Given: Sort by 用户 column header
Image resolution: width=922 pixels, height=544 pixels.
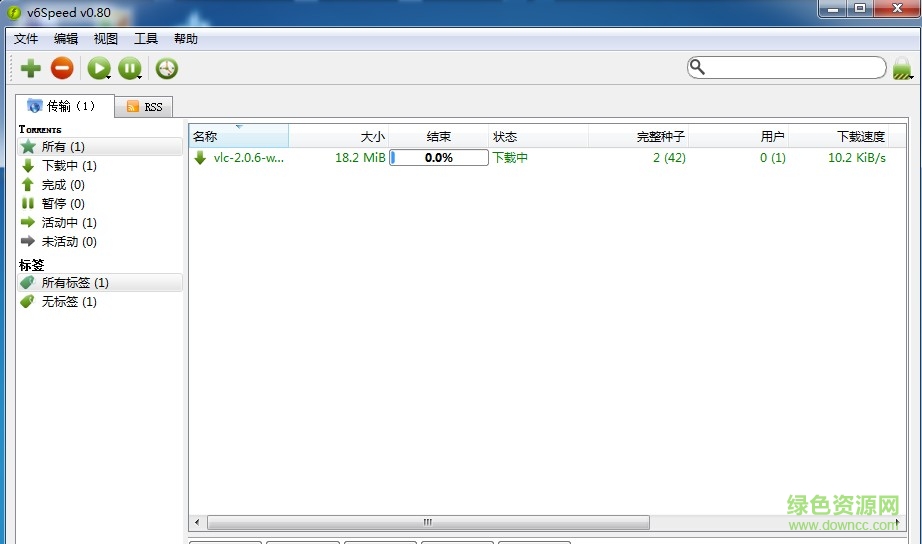Looking at the screenshot, I should point(739,136).
